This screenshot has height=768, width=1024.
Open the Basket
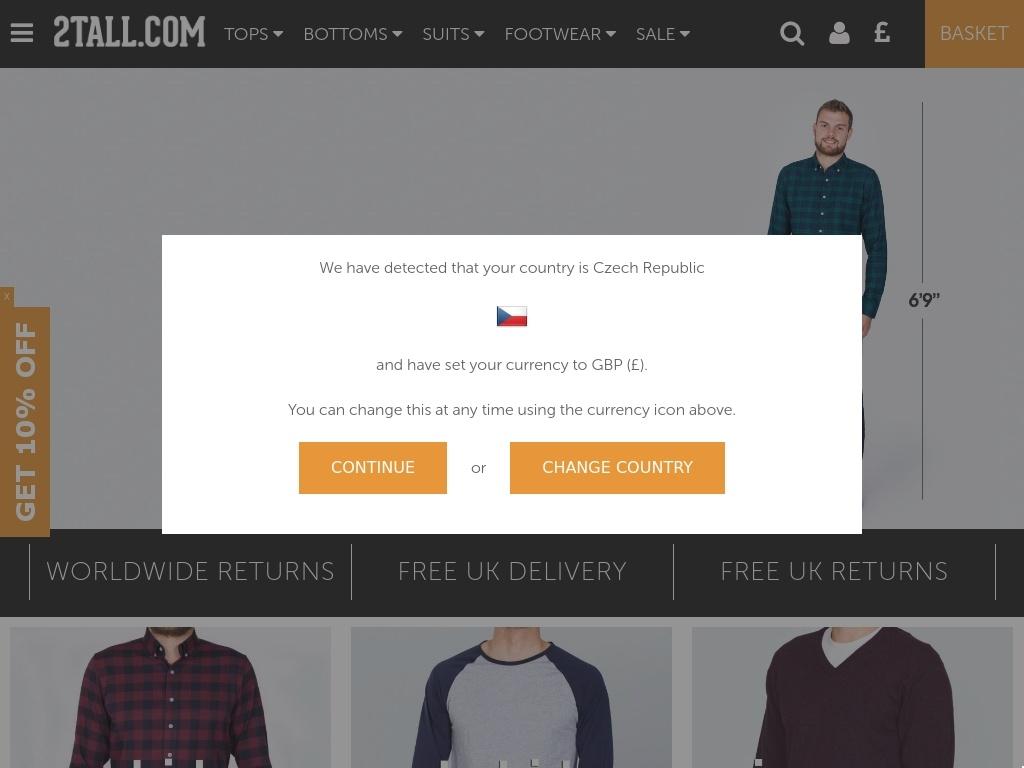click(974, 33)
